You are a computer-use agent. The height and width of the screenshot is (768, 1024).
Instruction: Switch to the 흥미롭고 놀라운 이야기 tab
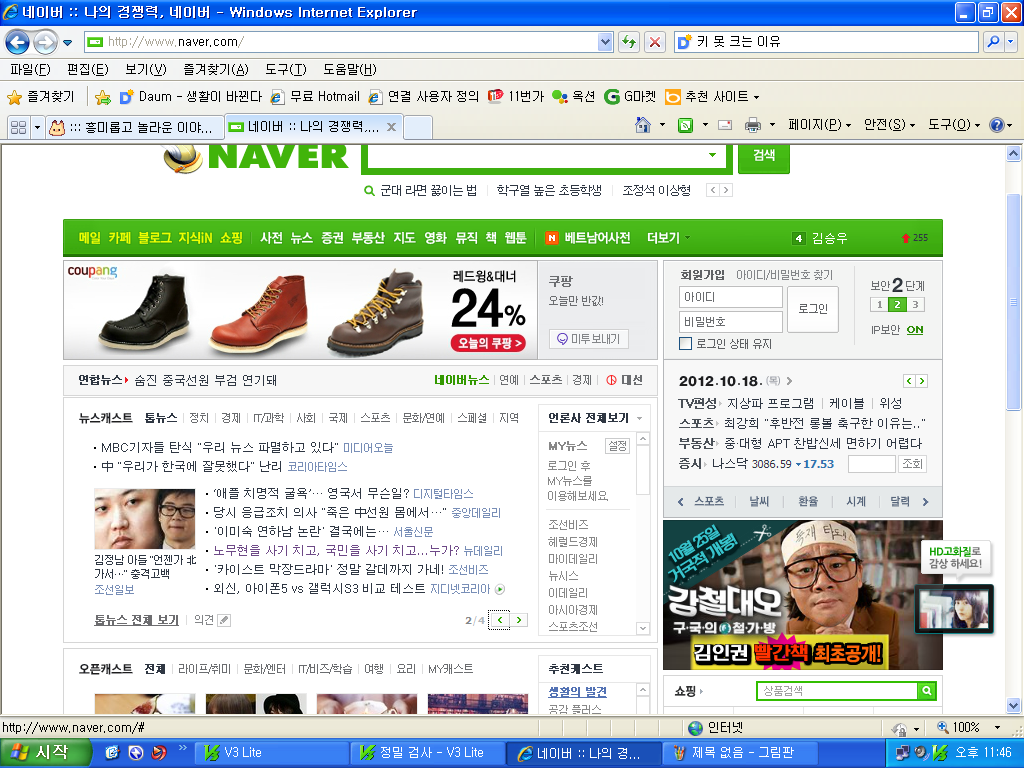(x=135, y=127)
